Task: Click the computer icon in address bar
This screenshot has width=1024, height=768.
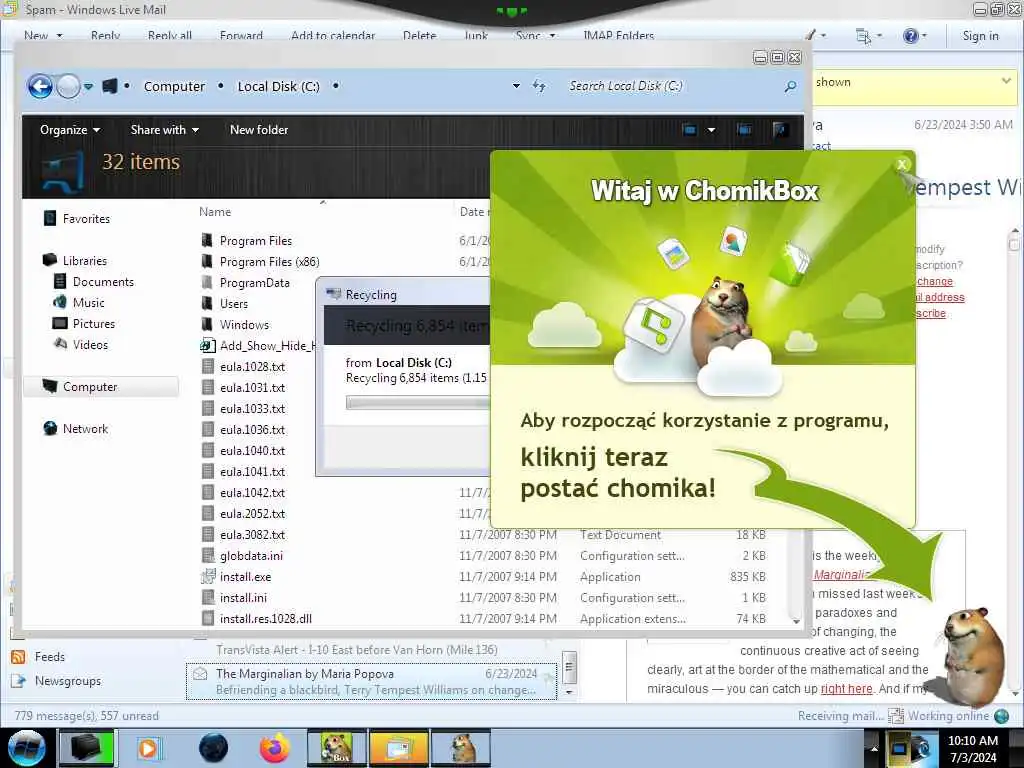Action: click(110, 86)
